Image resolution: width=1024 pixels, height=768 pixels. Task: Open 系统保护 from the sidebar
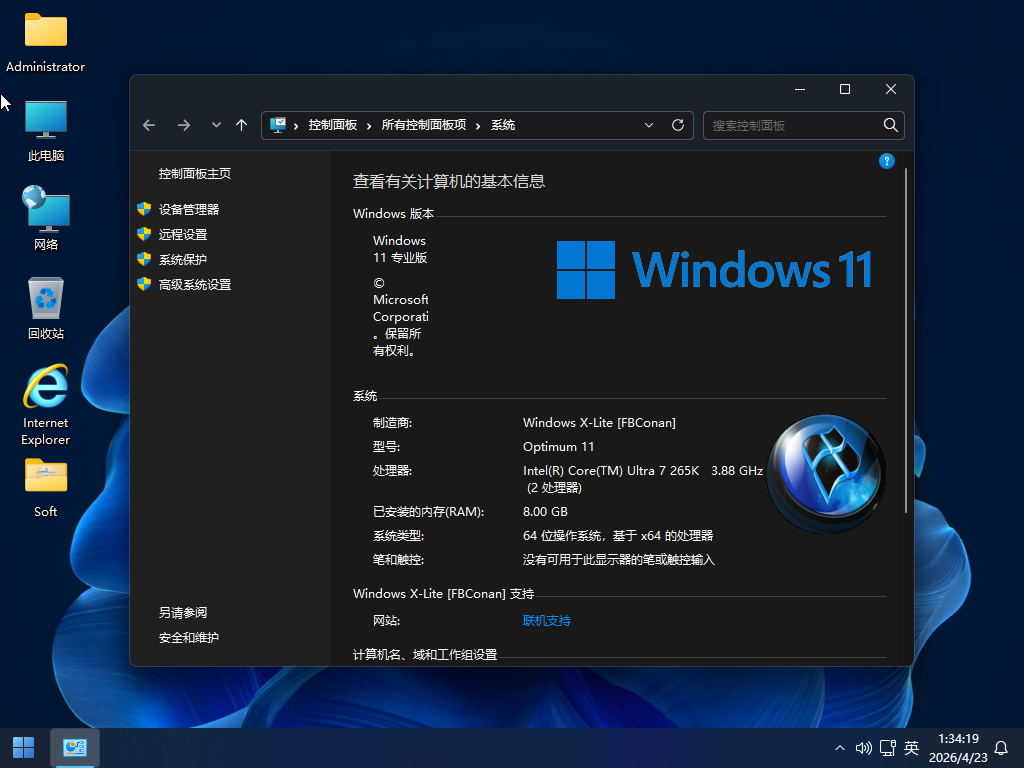[x=183, y=259]
